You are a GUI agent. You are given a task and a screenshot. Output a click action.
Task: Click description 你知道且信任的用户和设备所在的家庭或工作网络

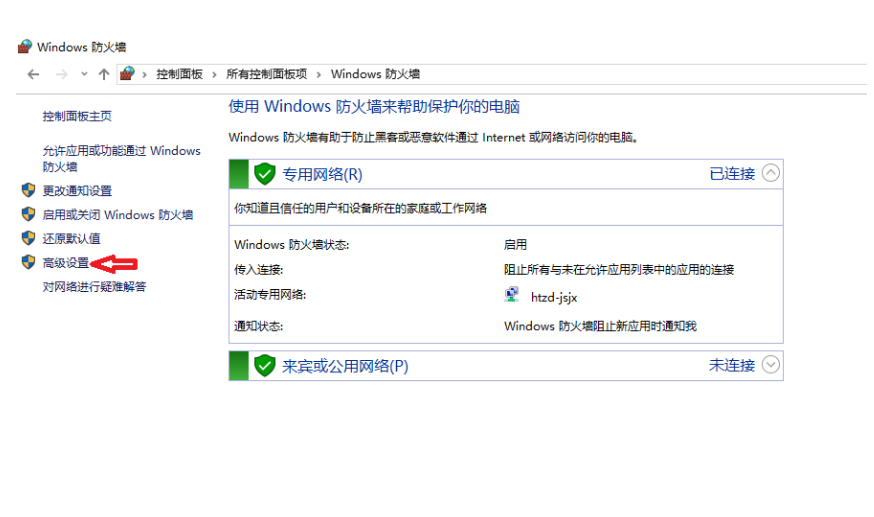click(x=361, y=208)
